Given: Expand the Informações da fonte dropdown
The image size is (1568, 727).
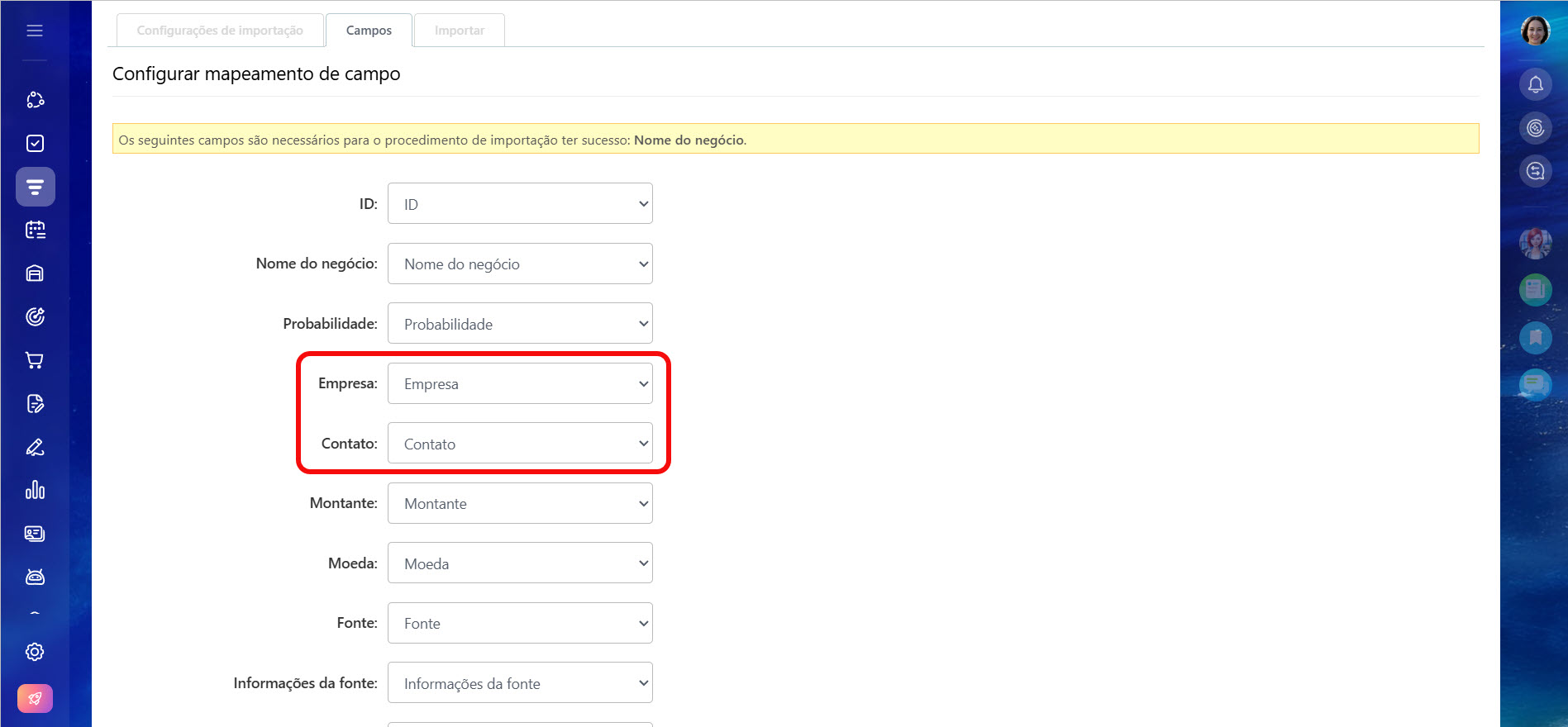Looking at the screenshot, I should tap(520, 683).
